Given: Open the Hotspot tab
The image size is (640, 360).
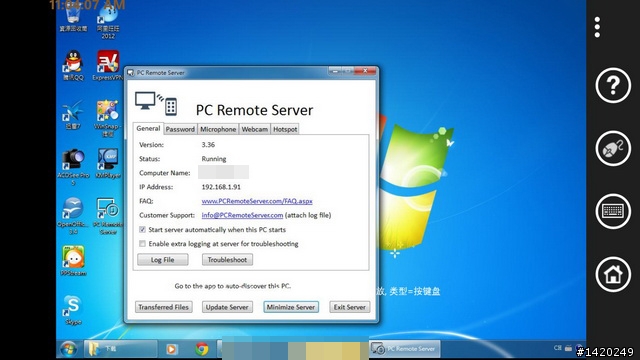Looking at the screenshot, I should (285, 129).
